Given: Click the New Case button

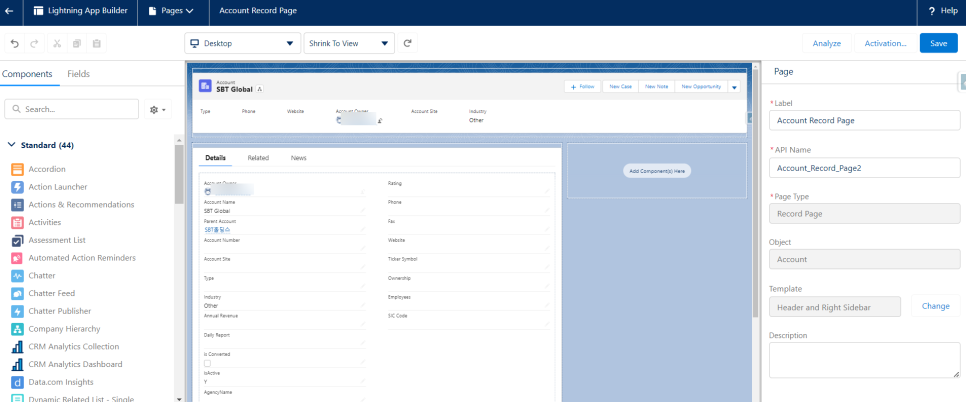Looking at the screenshot, I should tap(620, 87).
